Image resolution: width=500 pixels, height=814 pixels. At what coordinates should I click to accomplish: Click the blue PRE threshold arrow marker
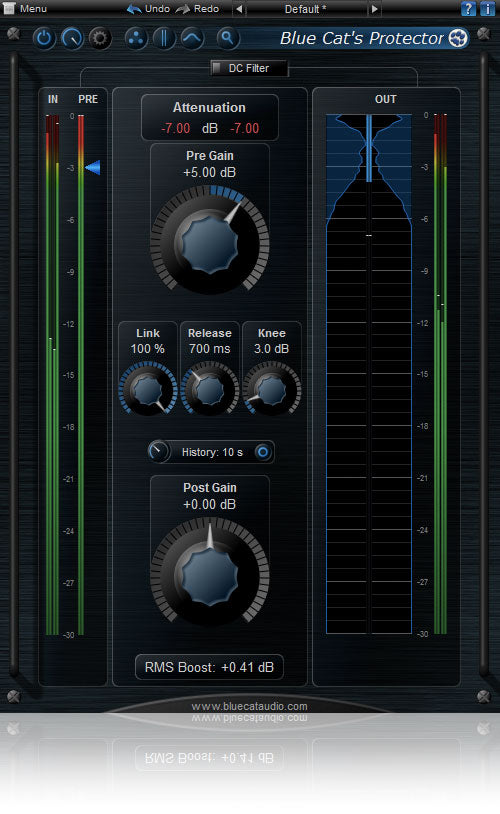click(x=93, y=167)
